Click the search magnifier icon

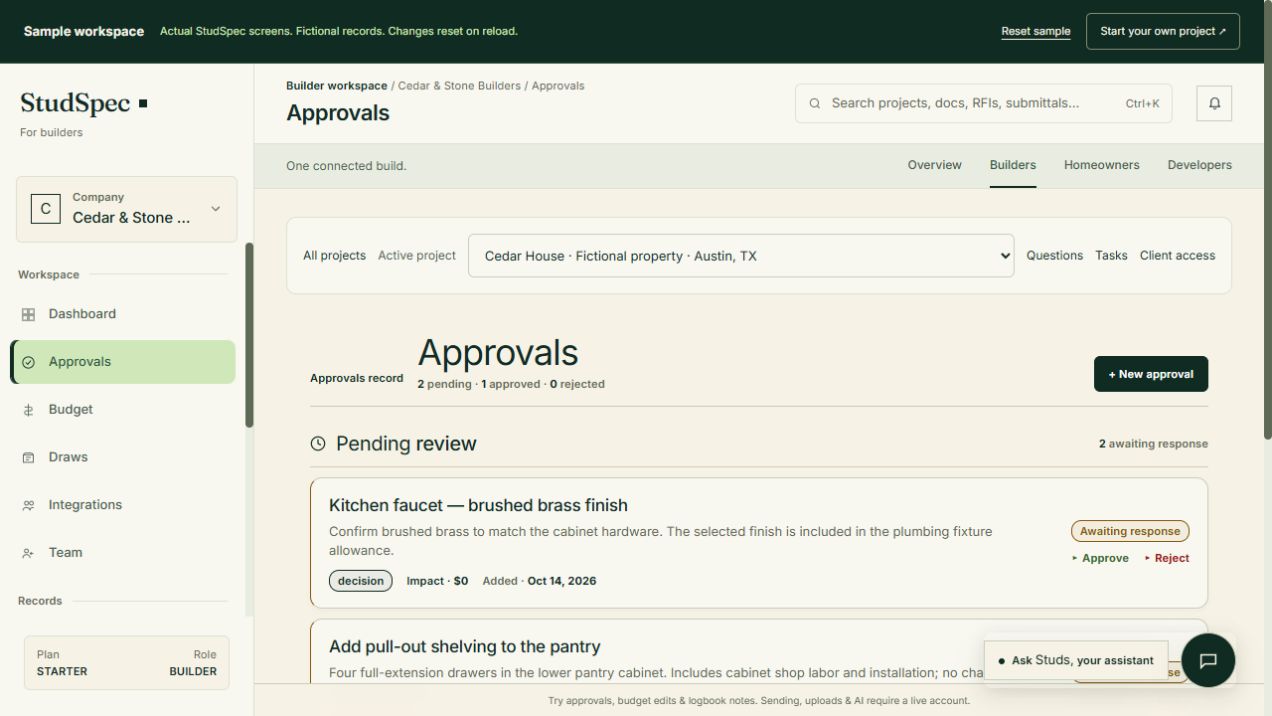pyautogui.click(x=815, y=103)
